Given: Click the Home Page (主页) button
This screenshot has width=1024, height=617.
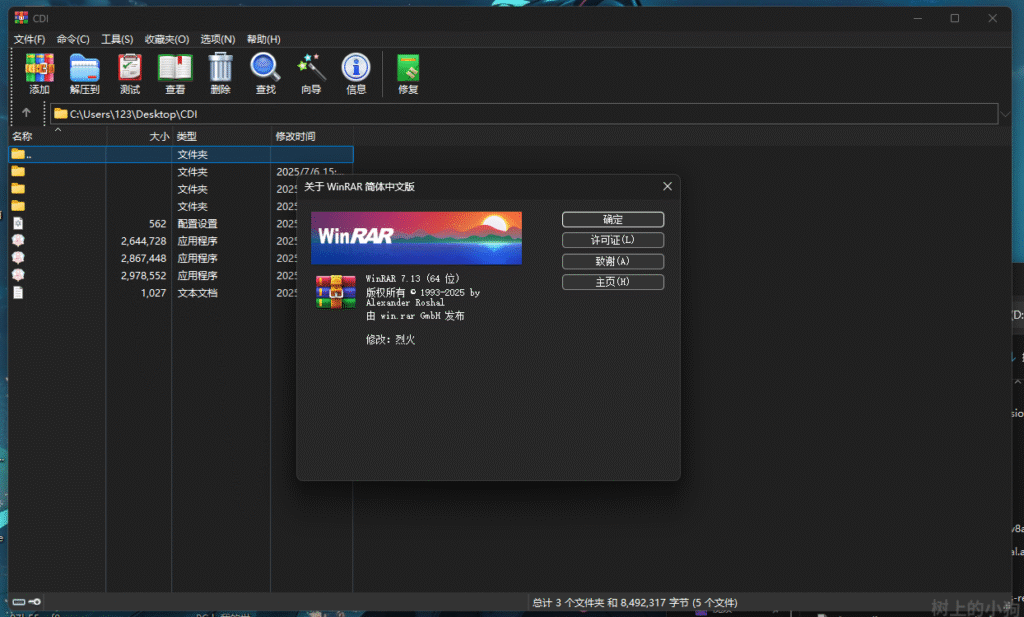Looking at the screenshot, I should (612, 282).
